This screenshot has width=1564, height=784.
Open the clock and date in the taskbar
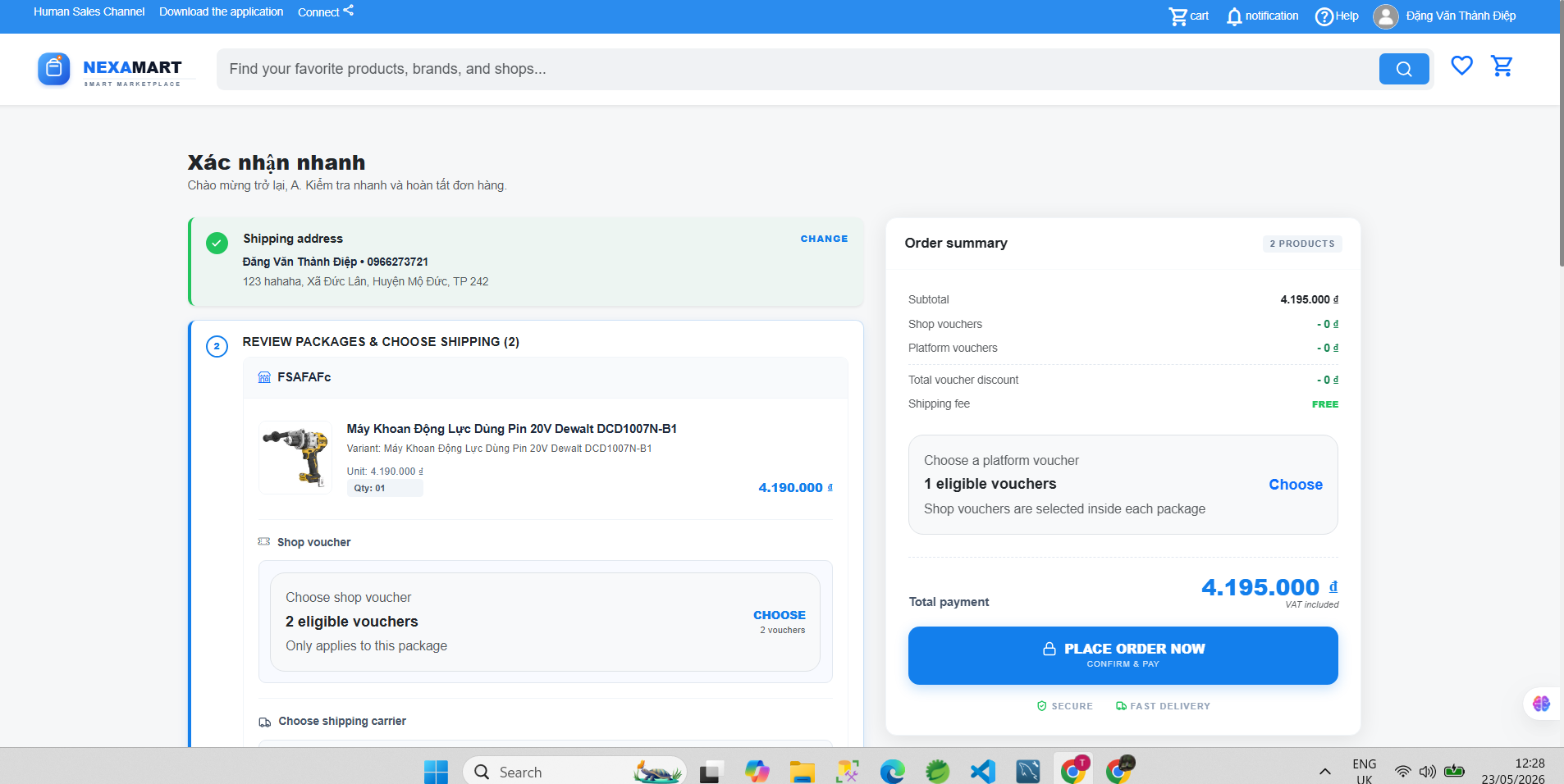[1512, 772]
